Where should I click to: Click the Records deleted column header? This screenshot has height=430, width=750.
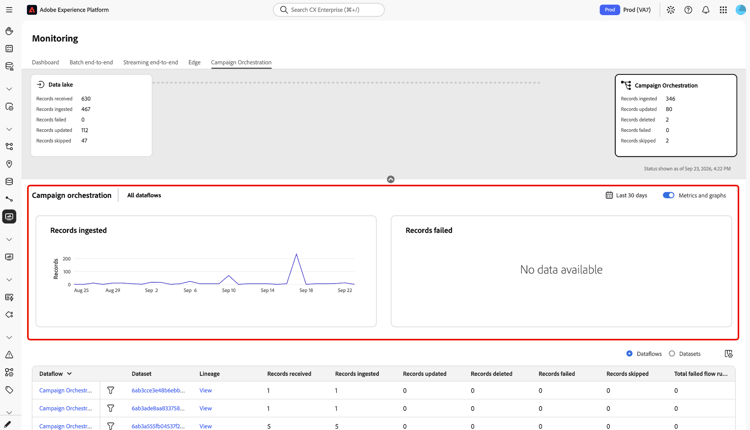pos(491,374)
